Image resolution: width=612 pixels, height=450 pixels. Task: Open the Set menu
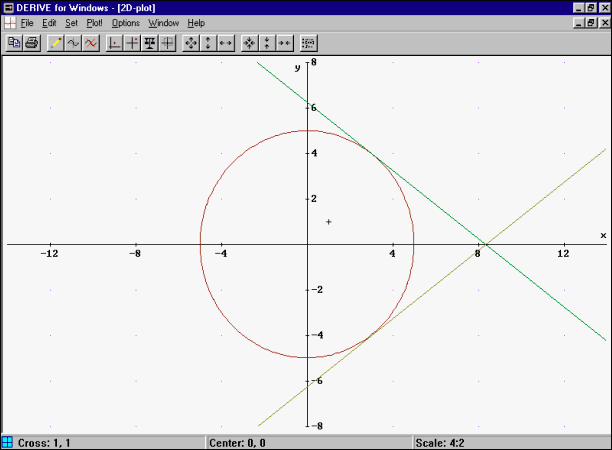tap(71, 23)
